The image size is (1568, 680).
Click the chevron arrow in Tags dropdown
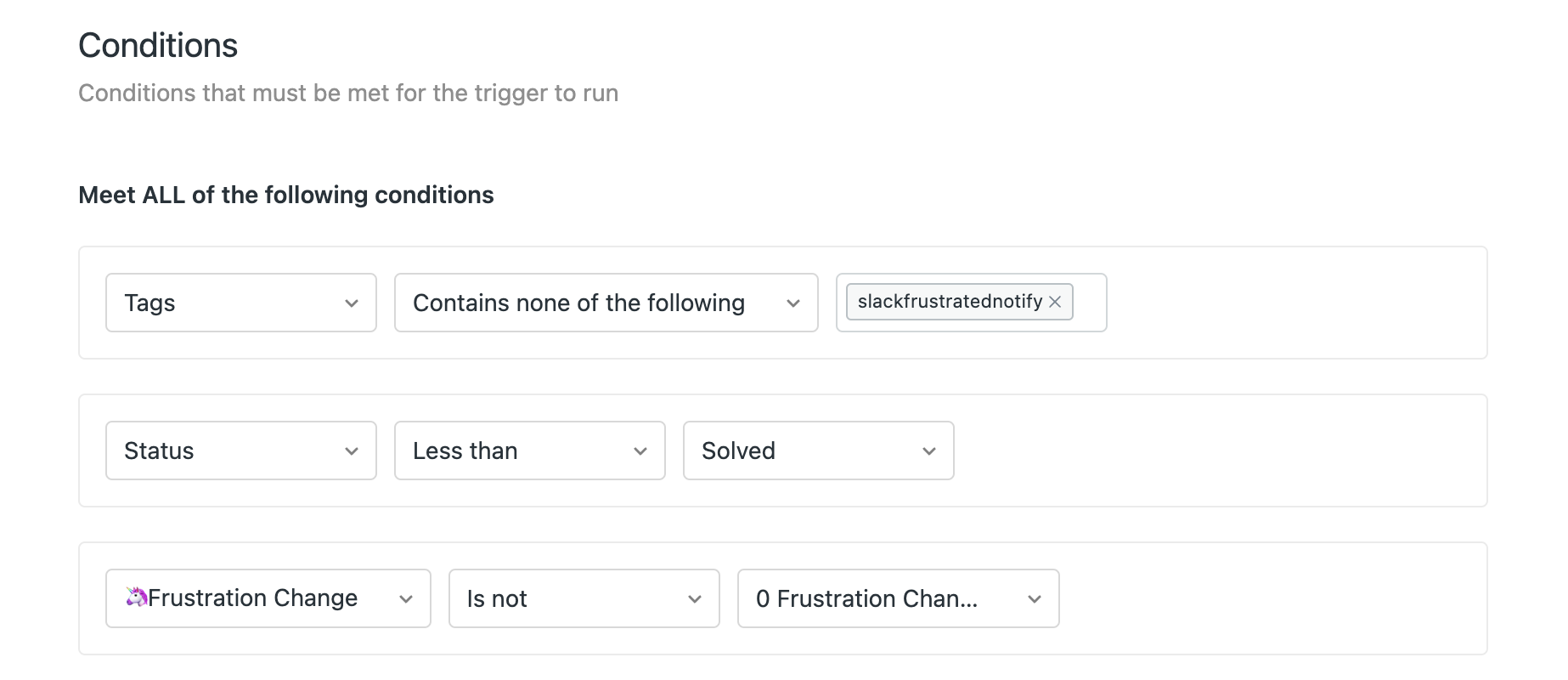352,303
